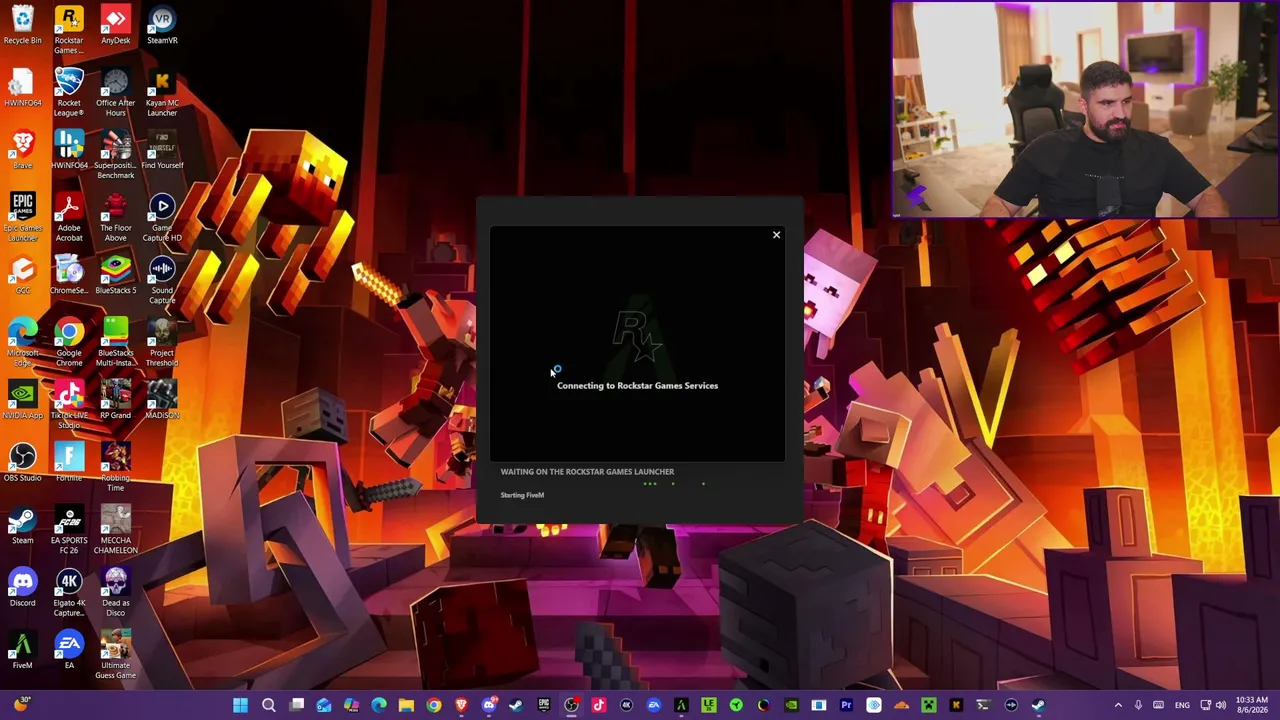Image resolution: width=1280 pixels, height=720 pixels.
Task: Open the Find Yourself game shortcut
Action: click(x=162, y=151)
